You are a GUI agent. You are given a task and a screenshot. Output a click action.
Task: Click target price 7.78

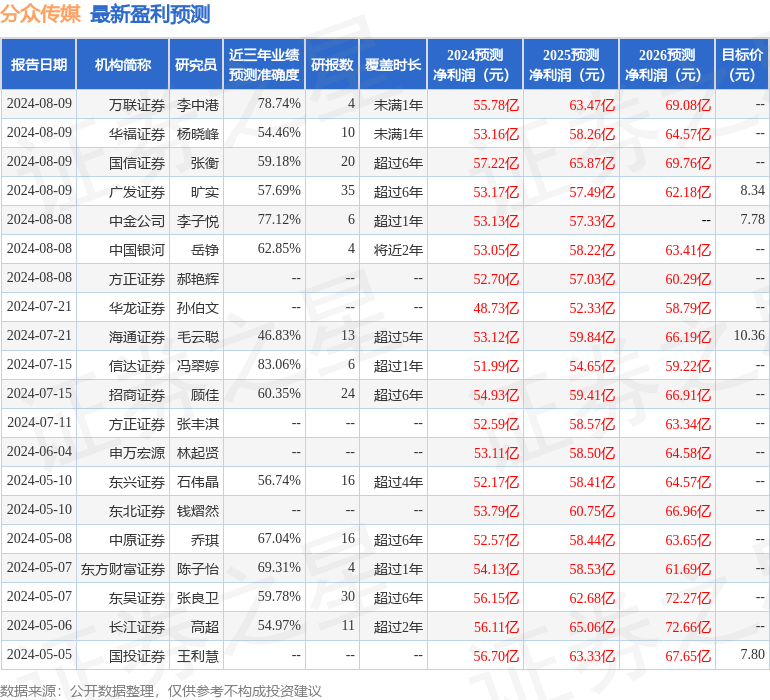(752, 219)
